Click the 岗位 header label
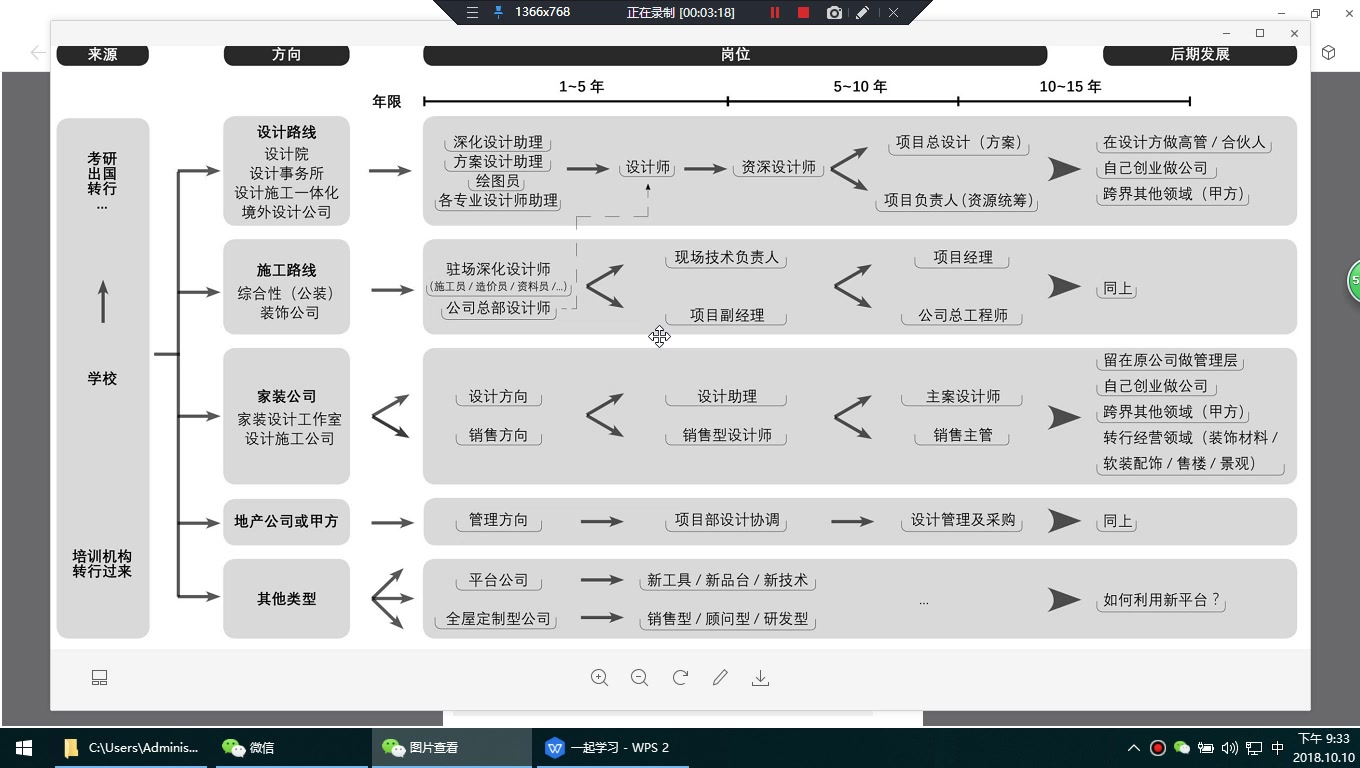This screenshot has width=1360, height=768. [735, 54]
